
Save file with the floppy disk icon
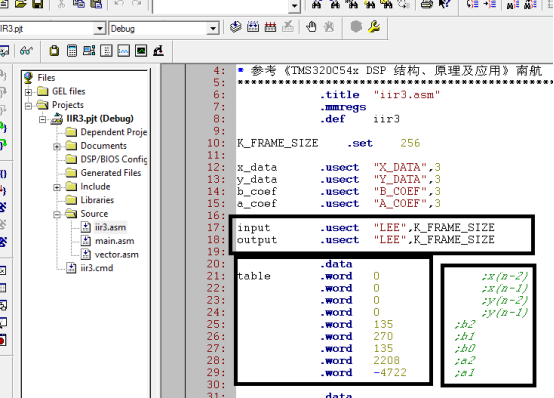pos(38,4)
